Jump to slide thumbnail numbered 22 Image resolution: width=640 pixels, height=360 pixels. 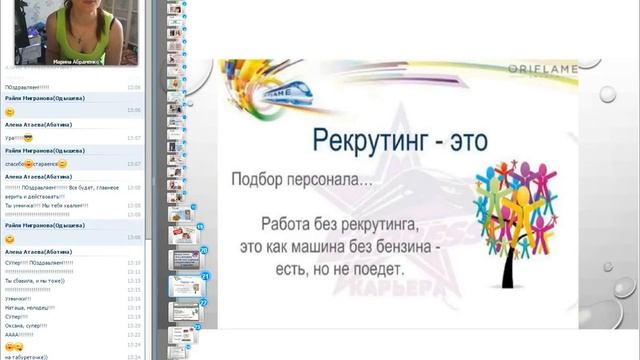tap(186, 312)
